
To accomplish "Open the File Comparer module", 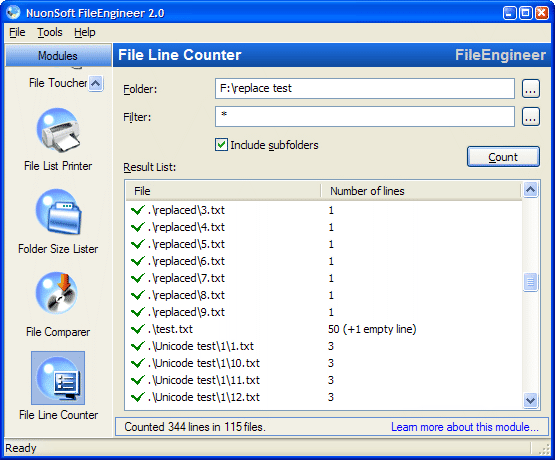I will coord(58,294).
